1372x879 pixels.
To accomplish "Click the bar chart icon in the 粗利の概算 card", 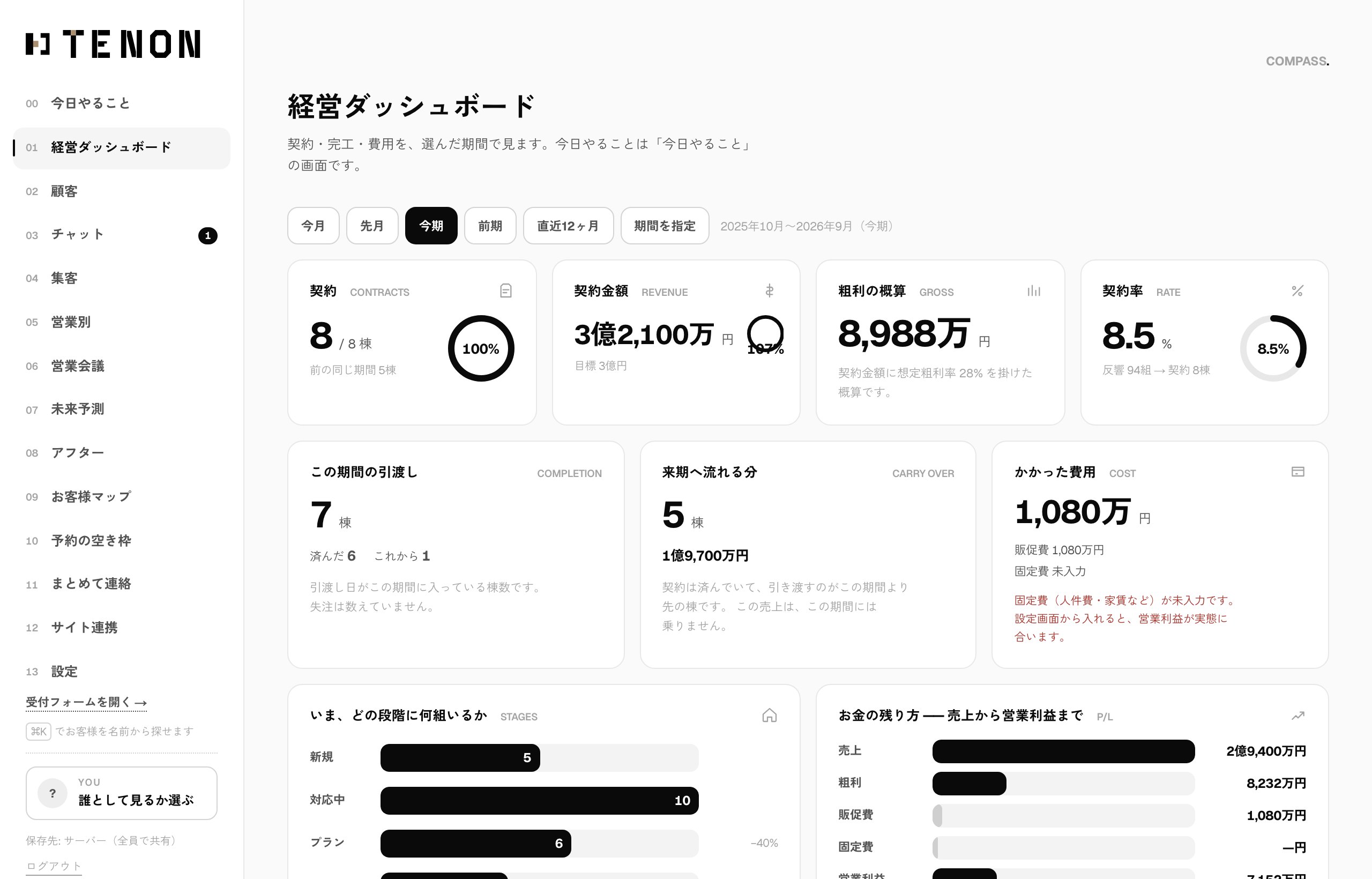I will 1034,291.
